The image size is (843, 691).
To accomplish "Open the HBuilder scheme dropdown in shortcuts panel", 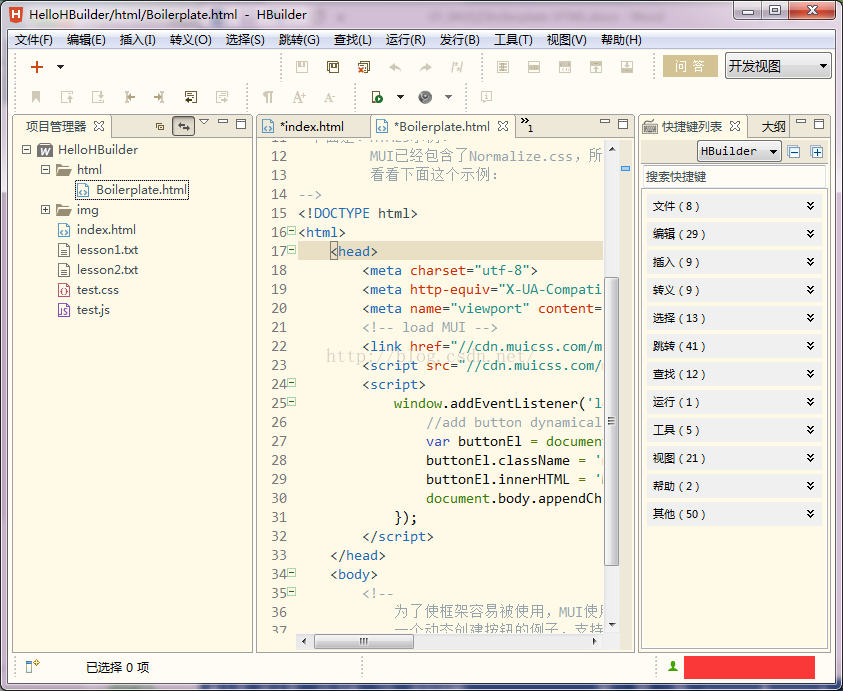I will point(739,151).
